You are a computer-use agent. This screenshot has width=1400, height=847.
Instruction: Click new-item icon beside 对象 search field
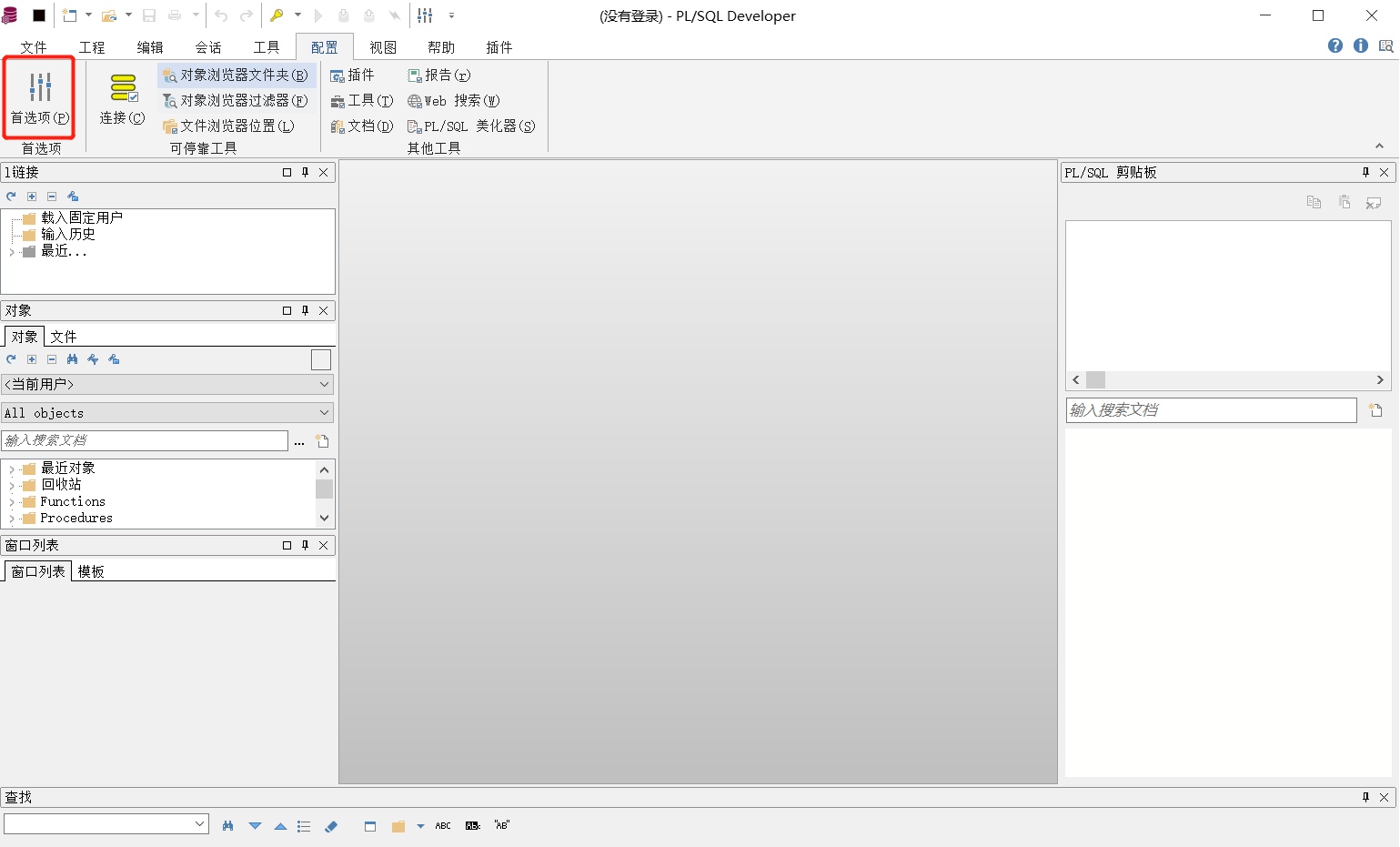(322, 441)
